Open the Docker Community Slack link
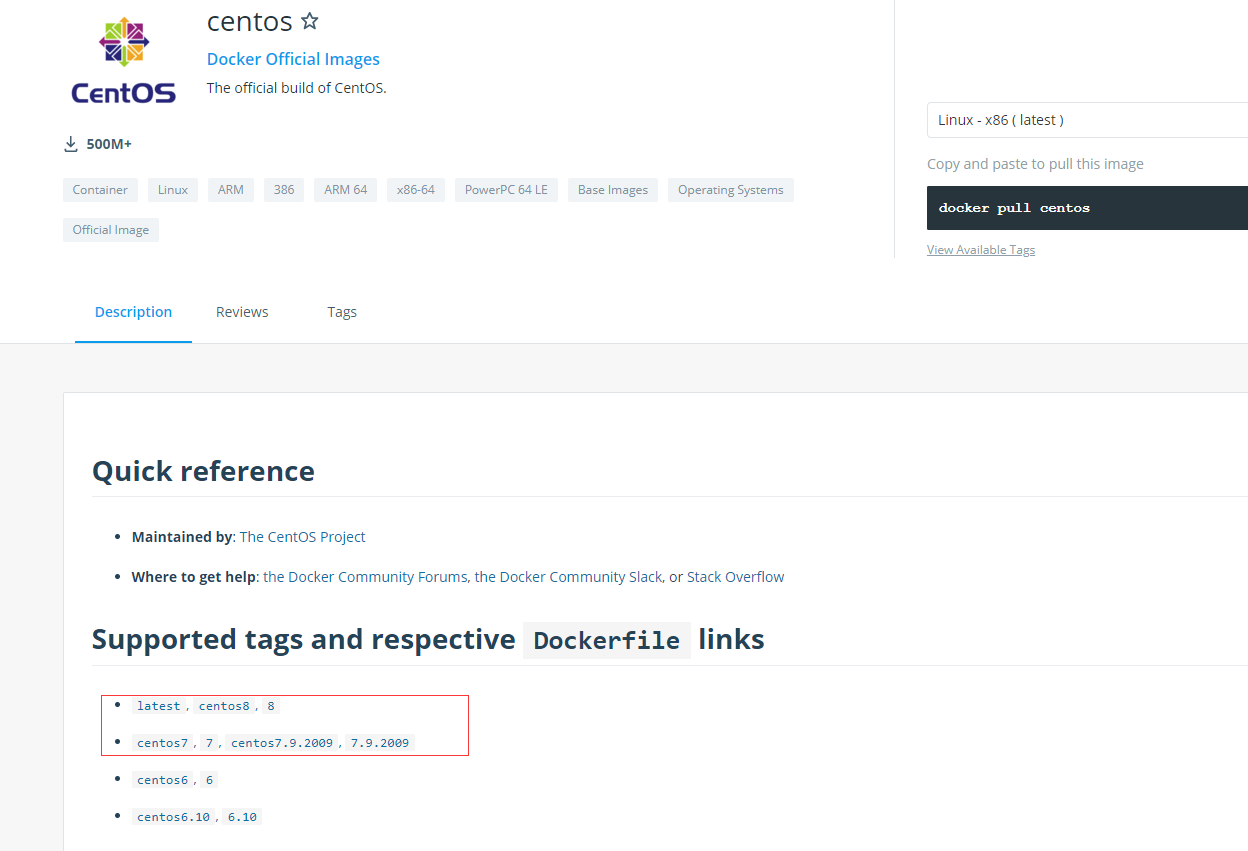Image resolution: width=1248 pixels, height=851 pixels. click(568, 577)
